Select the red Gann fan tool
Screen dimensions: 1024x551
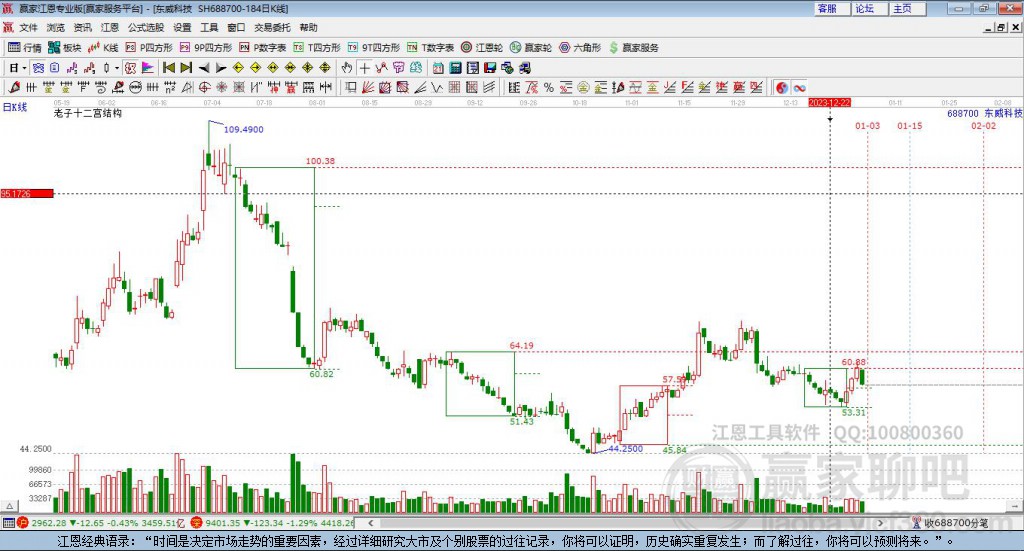(x=368, y=87)
